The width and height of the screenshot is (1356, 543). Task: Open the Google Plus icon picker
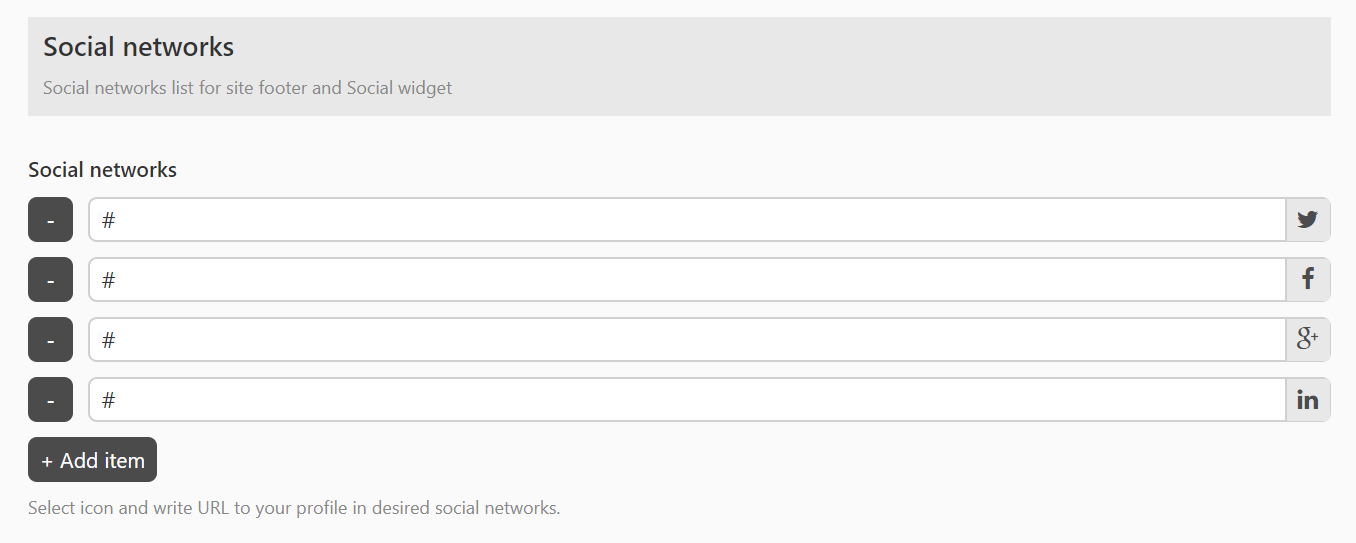point(1307,340)
